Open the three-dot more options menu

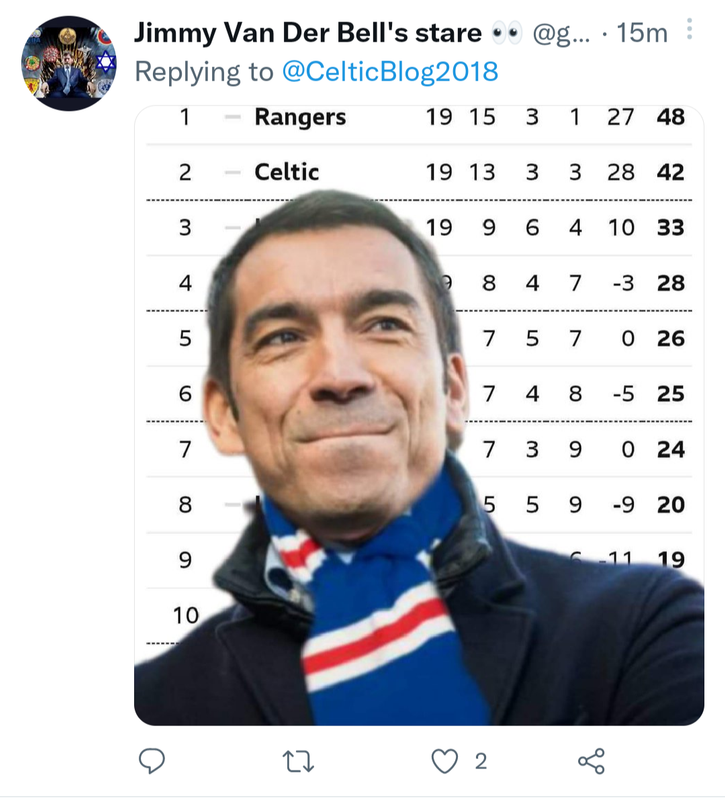[x=689, y=29]
